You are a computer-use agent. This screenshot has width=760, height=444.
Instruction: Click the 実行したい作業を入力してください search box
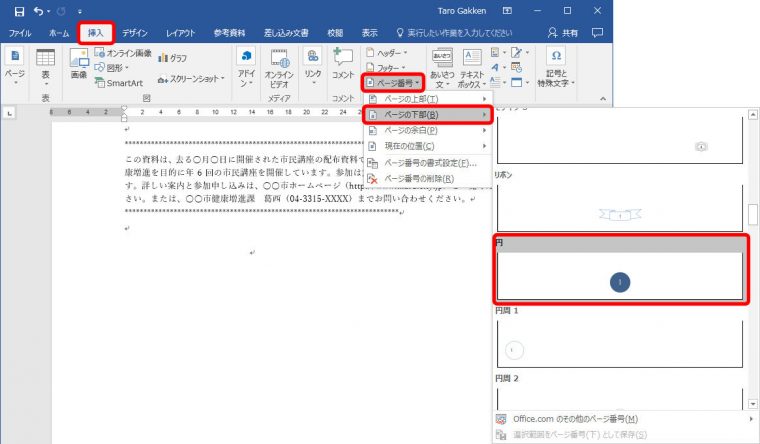[x=455, y=33]
